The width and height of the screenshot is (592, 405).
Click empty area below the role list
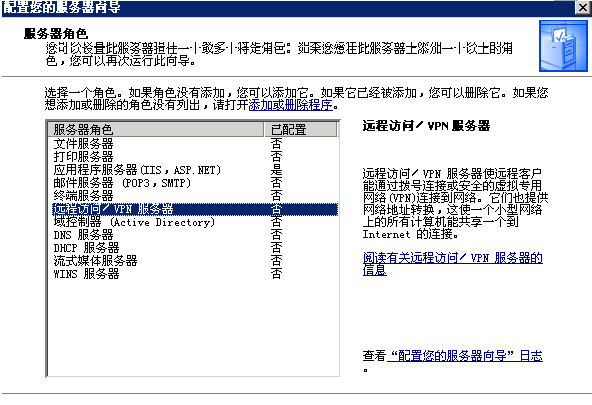pos(193,328)
